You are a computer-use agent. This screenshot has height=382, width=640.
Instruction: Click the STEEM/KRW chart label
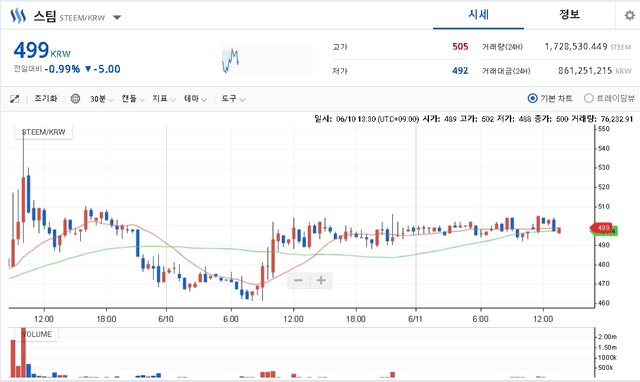[43, 132]
